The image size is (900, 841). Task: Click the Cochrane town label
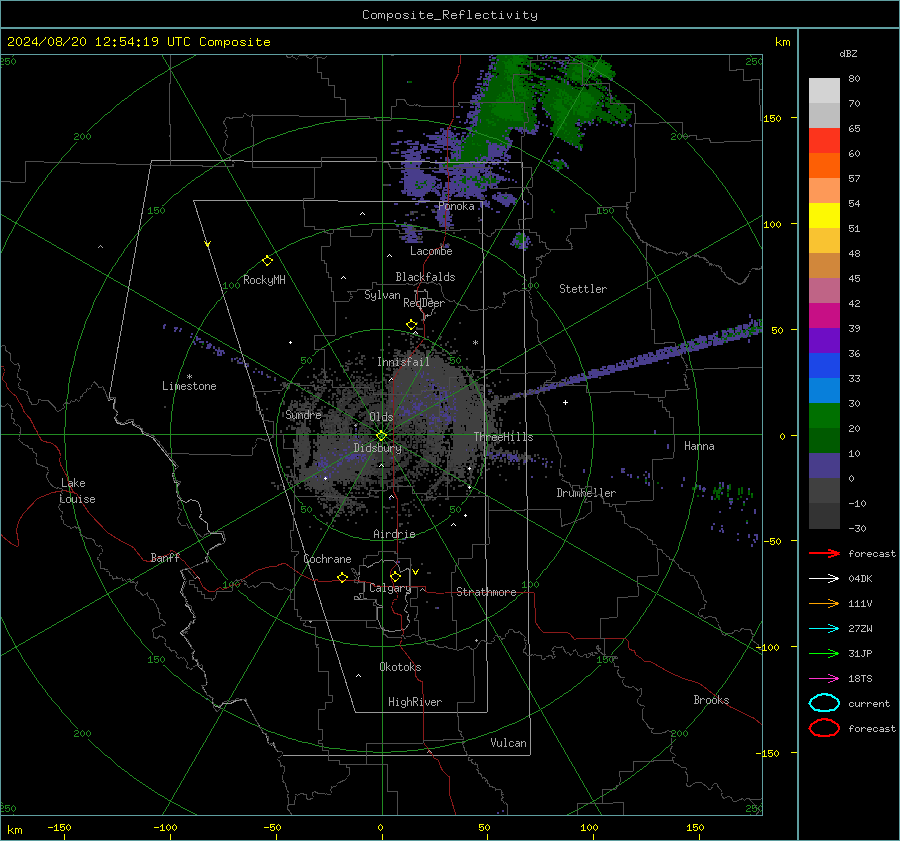click(x=327, y=559)
